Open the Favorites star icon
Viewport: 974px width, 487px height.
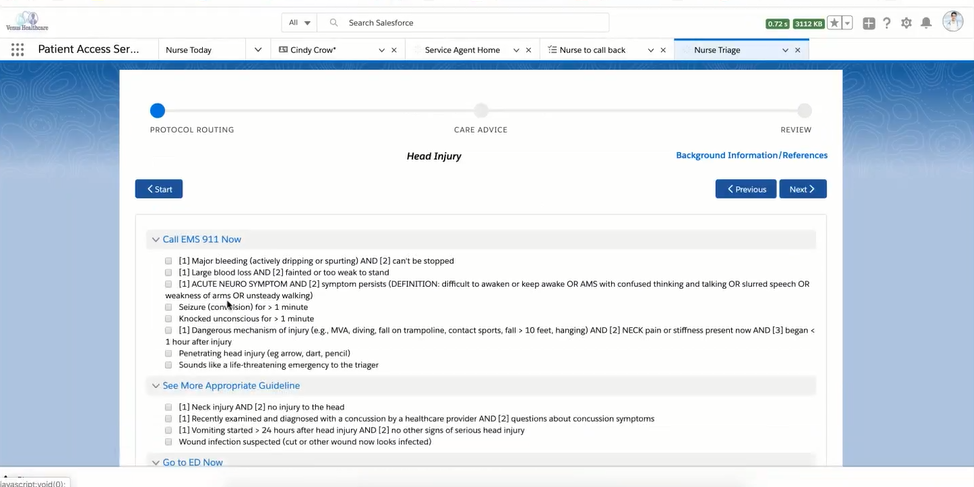point(834,23)
